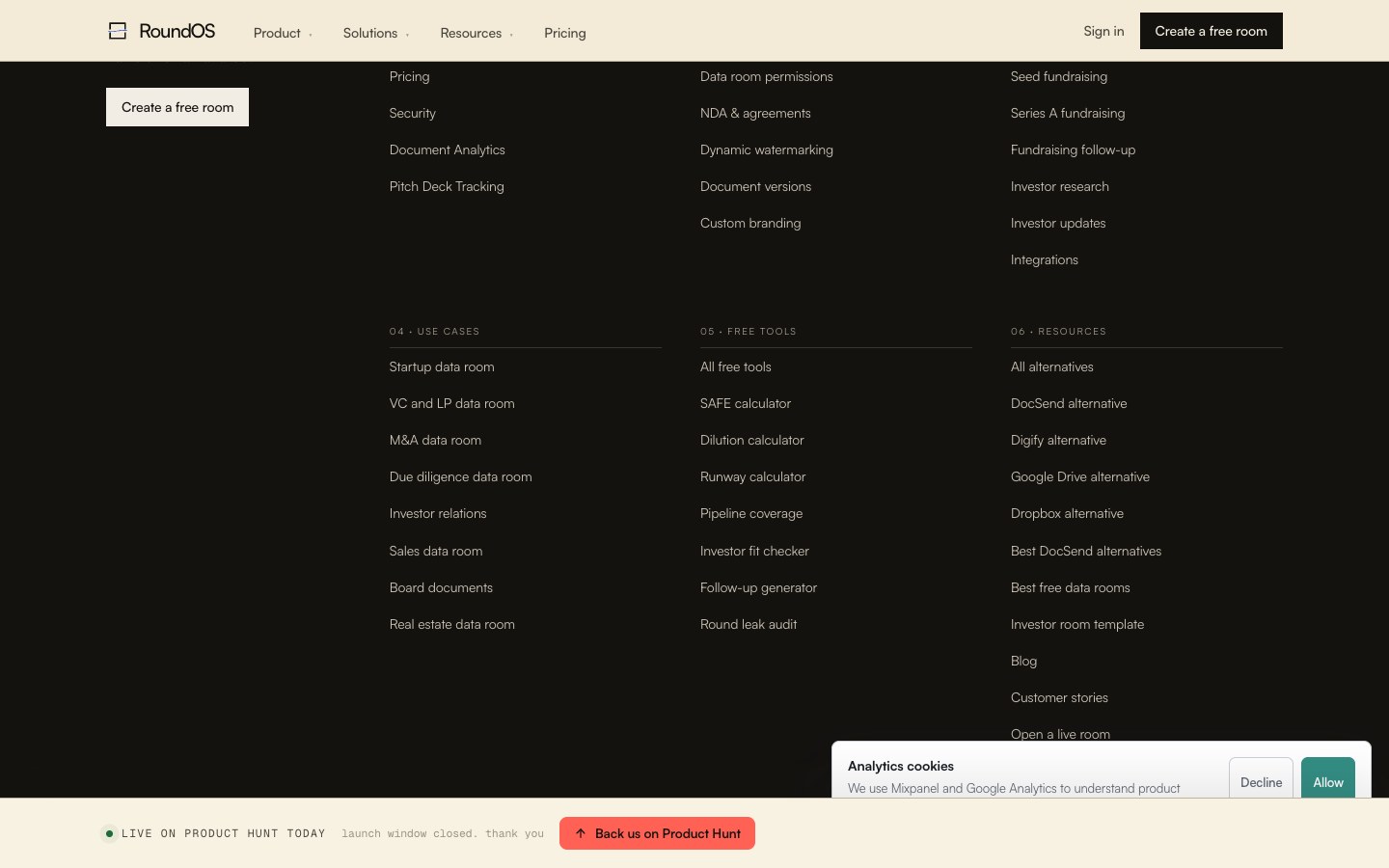Click Back us on Product Hunt button
Screen dimensions: 1389x868
(657, 833)
